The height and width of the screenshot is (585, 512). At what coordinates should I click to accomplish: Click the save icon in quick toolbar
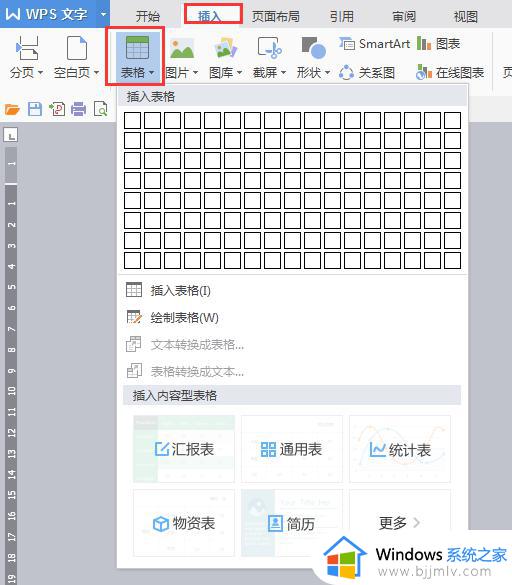click(x=35, y=109)
